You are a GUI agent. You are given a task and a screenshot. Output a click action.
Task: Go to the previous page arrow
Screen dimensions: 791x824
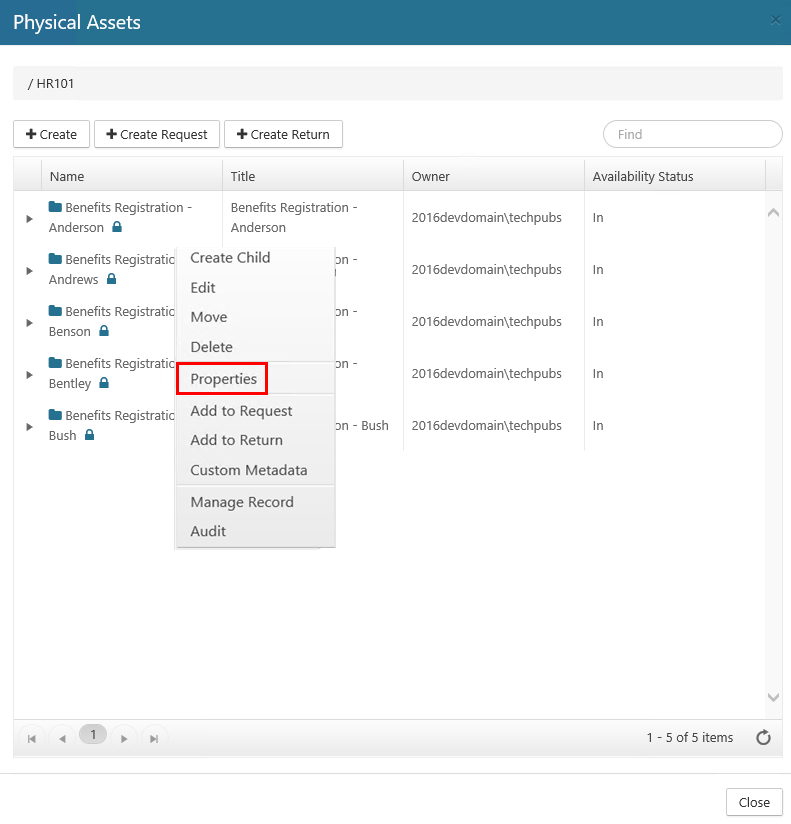click(x=62, y=738)
